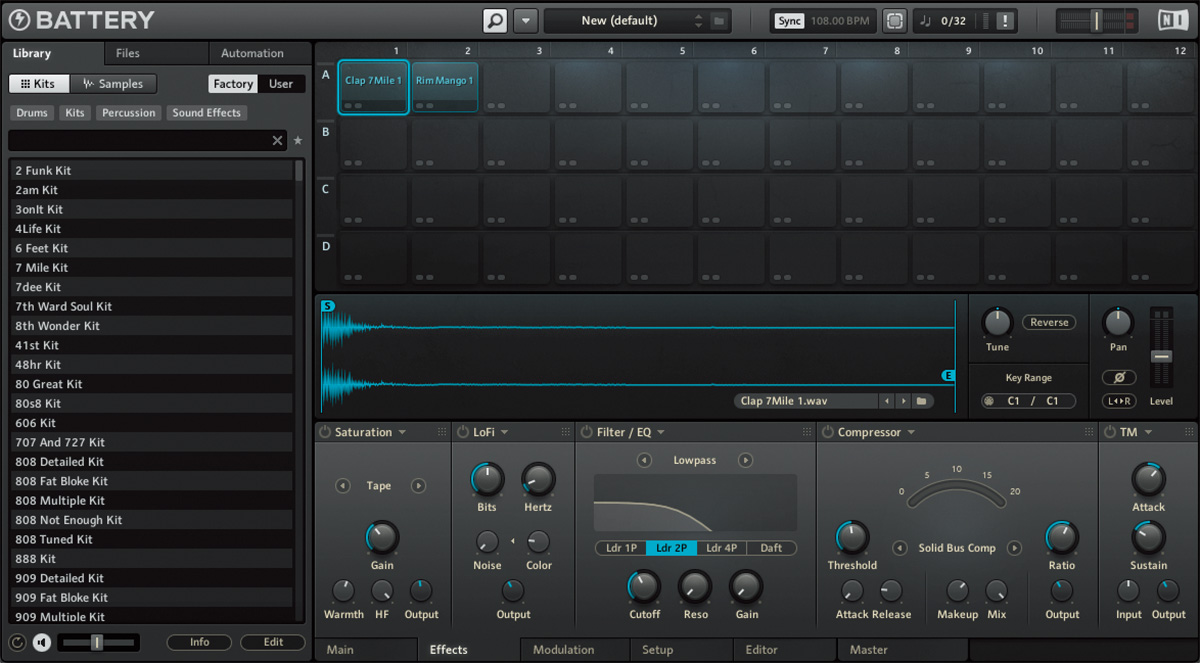Open the sample folder icon beside Clap 7Mile 1.wav
The width and height of the screenshot is (1200, 663).
pyautogui.click(x=920, y=401)
